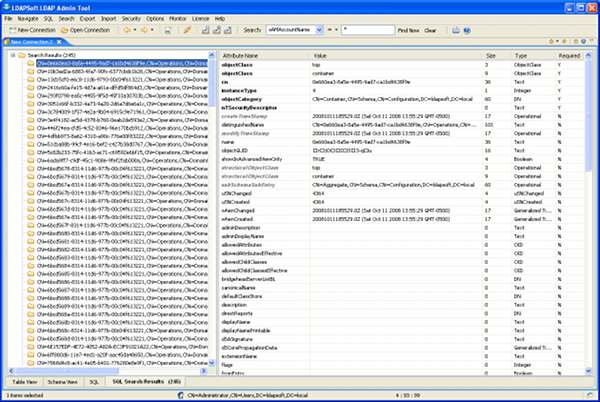Click the third document icon before Search label
Viewport: 600px width, 402px height.
(228, 30)
